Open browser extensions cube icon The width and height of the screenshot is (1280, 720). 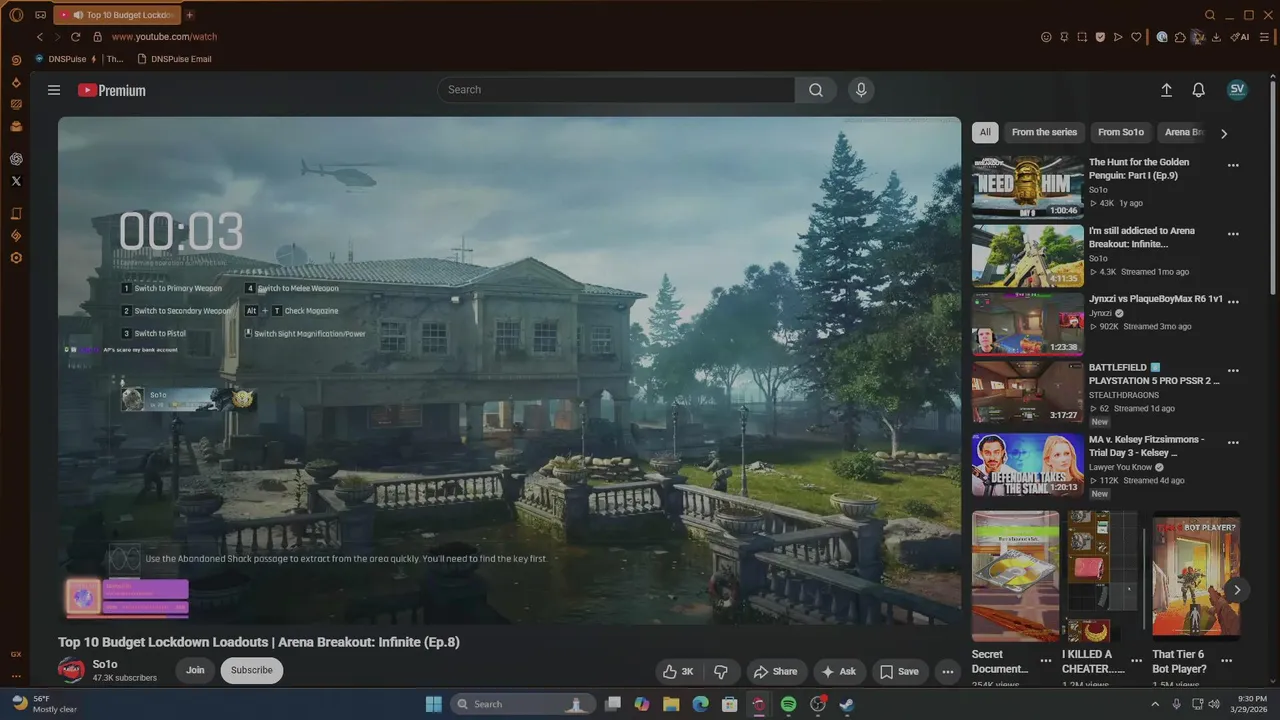(1180, 37)
